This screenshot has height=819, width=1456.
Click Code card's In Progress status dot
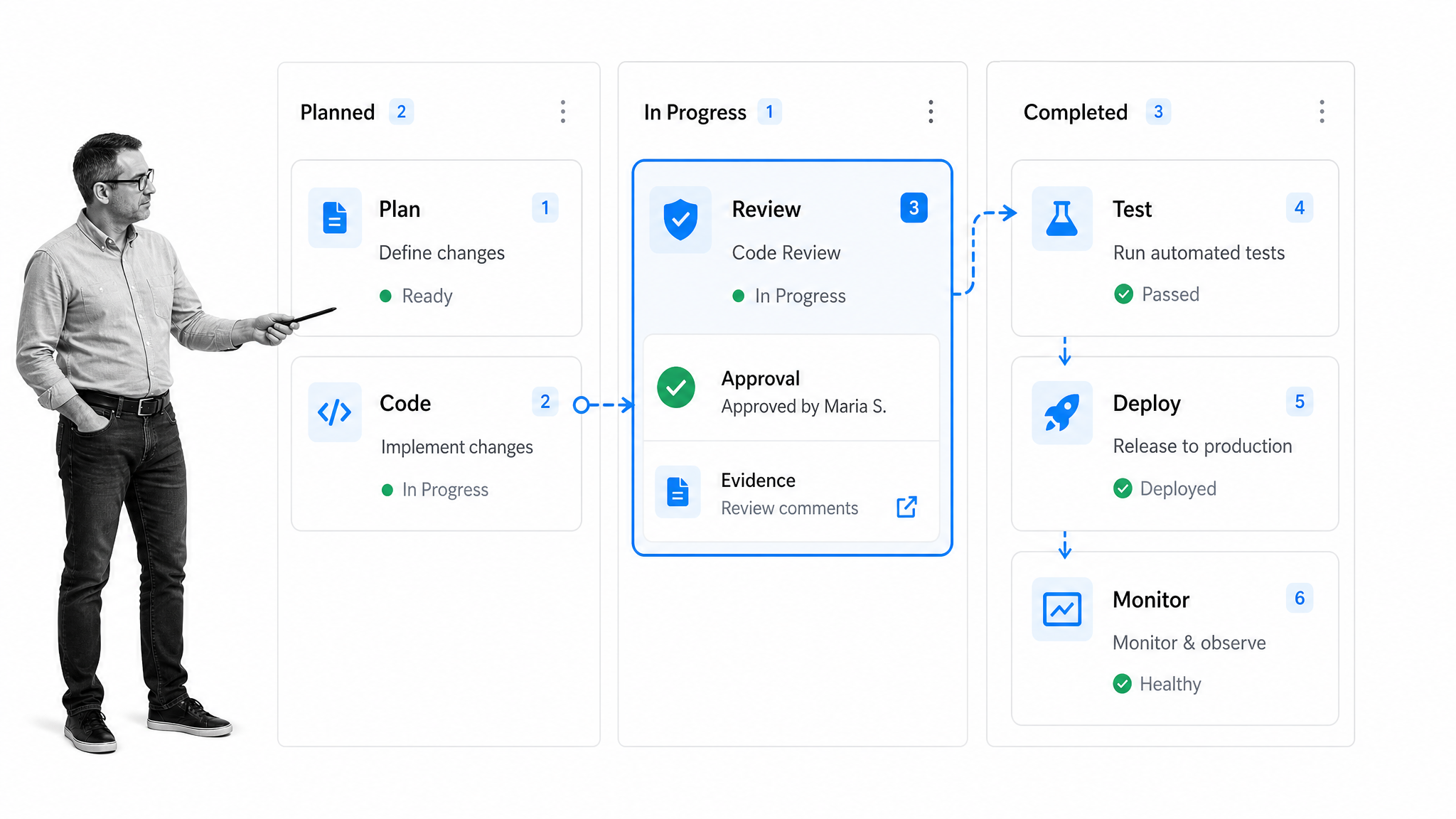[x=387, y=490]
